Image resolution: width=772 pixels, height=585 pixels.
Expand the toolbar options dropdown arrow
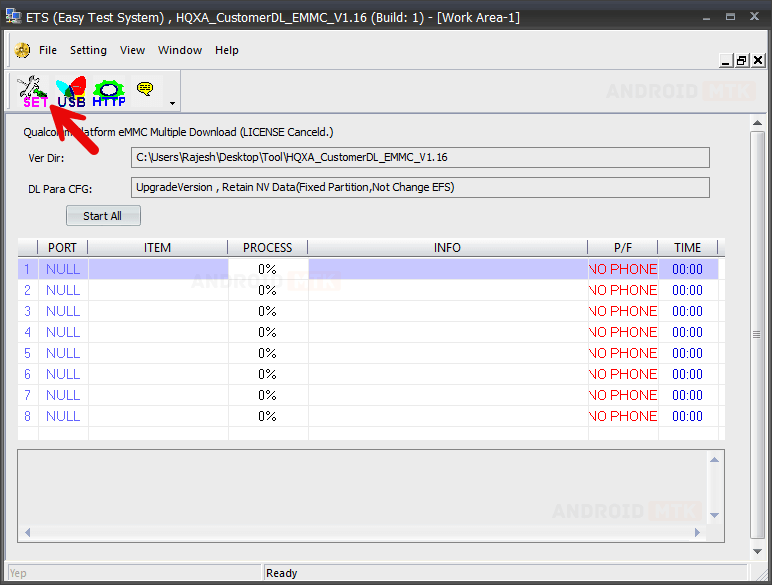[172, 103]
